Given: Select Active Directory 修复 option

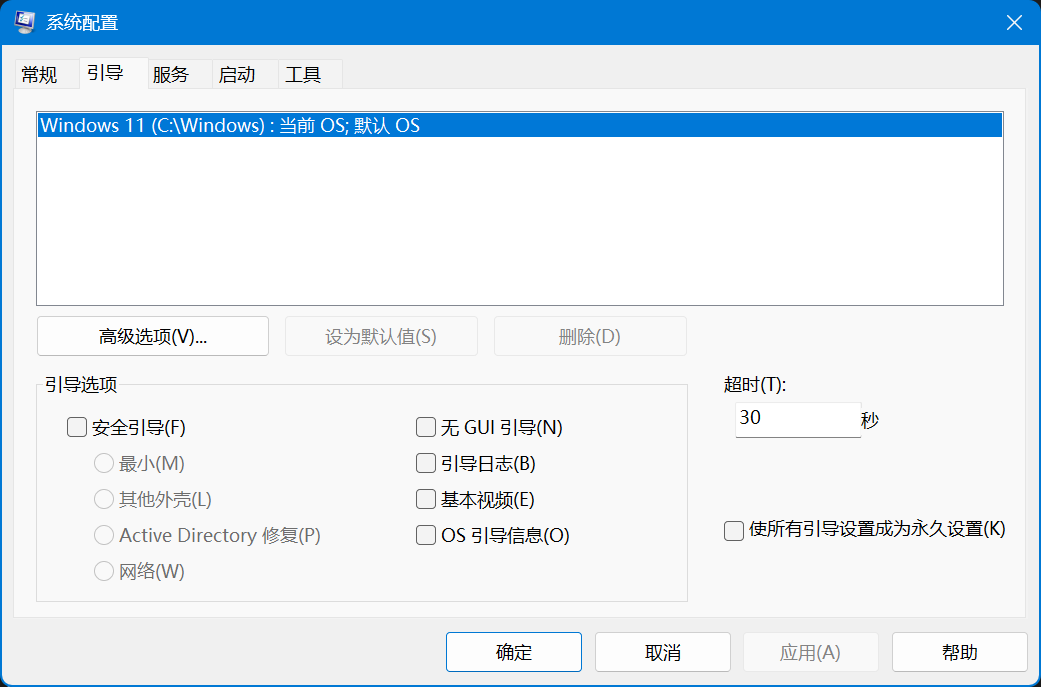Looking at the screenshot, I should tap(103, 535).
